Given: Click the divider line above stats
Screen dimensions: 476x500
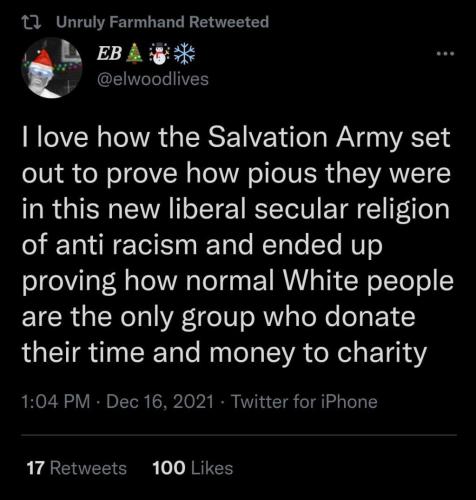Looking at the screenshot, I should coord(239,435).
